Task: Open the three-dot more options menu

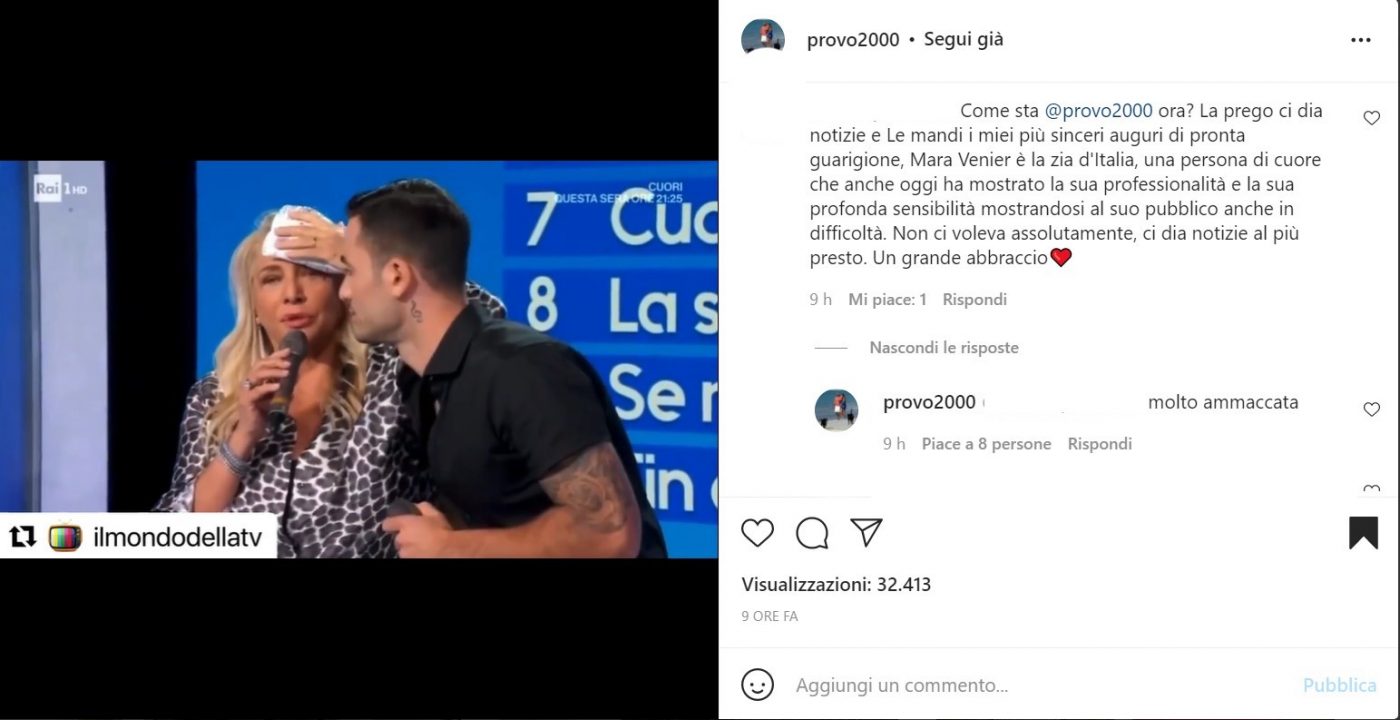Action: point(1361,40)
